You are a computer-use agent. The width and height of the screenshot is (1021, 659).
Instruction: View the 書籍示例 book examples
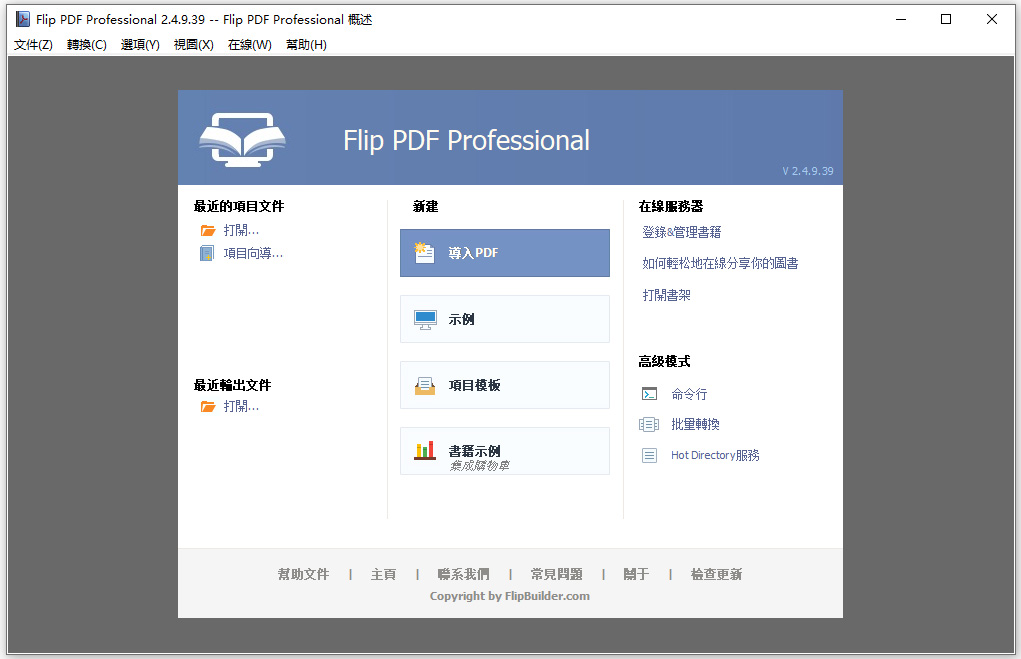[x=504, y=451]
